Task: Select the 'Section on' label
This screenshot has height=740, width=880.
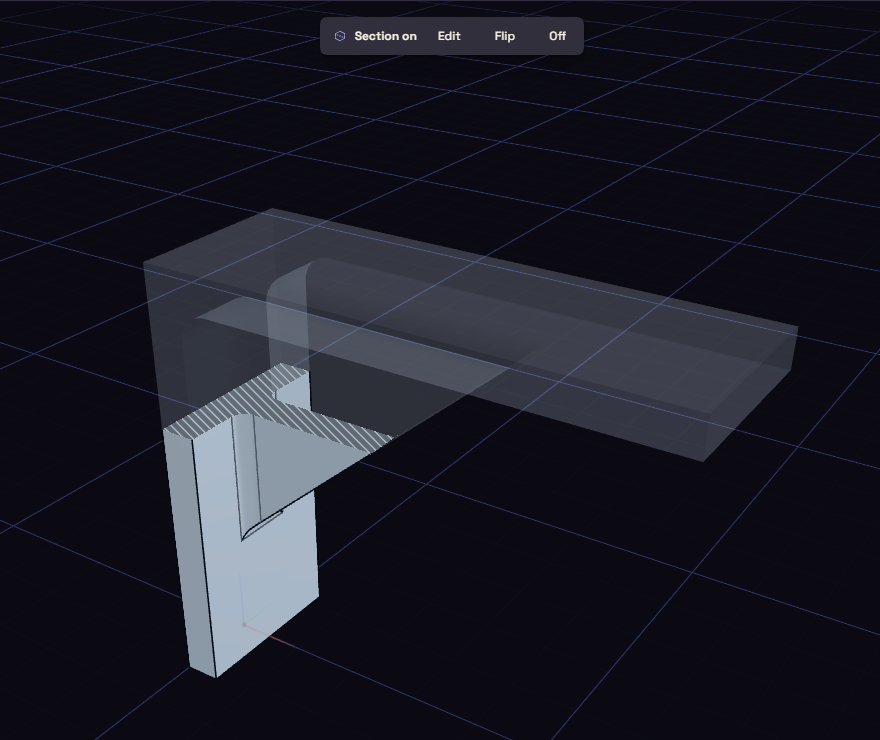Action: (386, 36)
